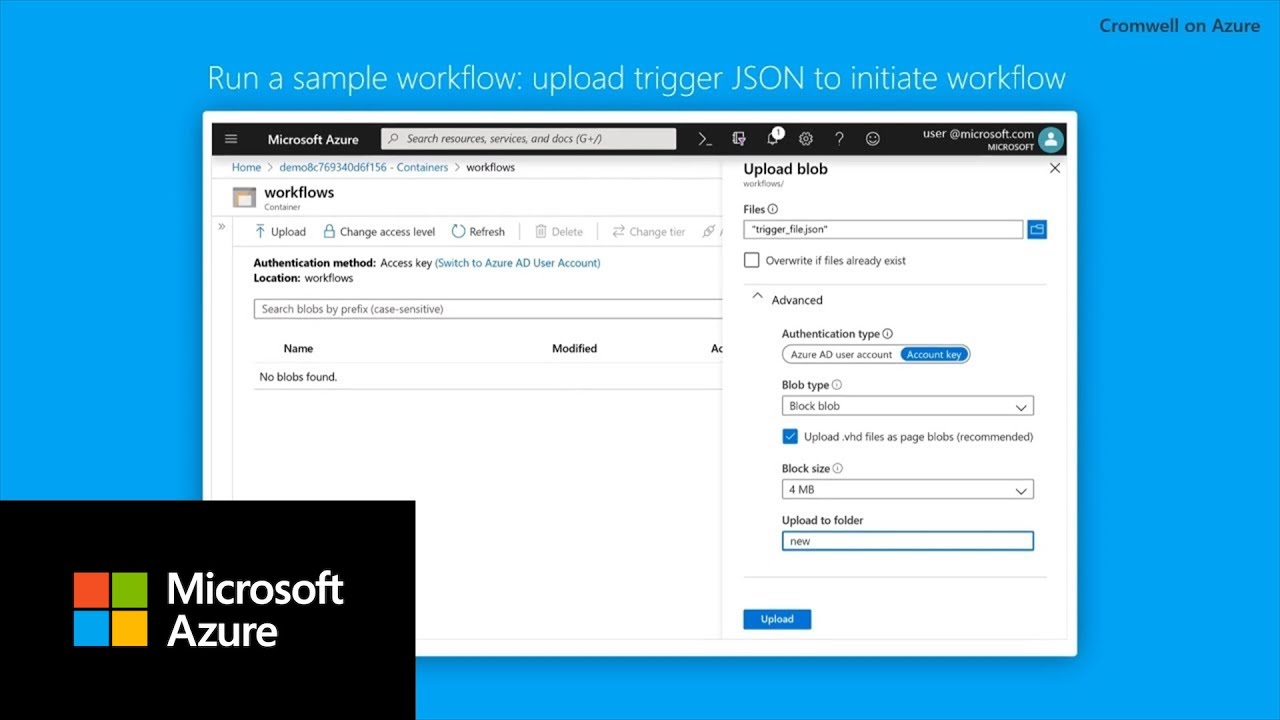Screen dimensions: 1280x720
Task: Open the Block size dropdown
Action: [908, 490]
